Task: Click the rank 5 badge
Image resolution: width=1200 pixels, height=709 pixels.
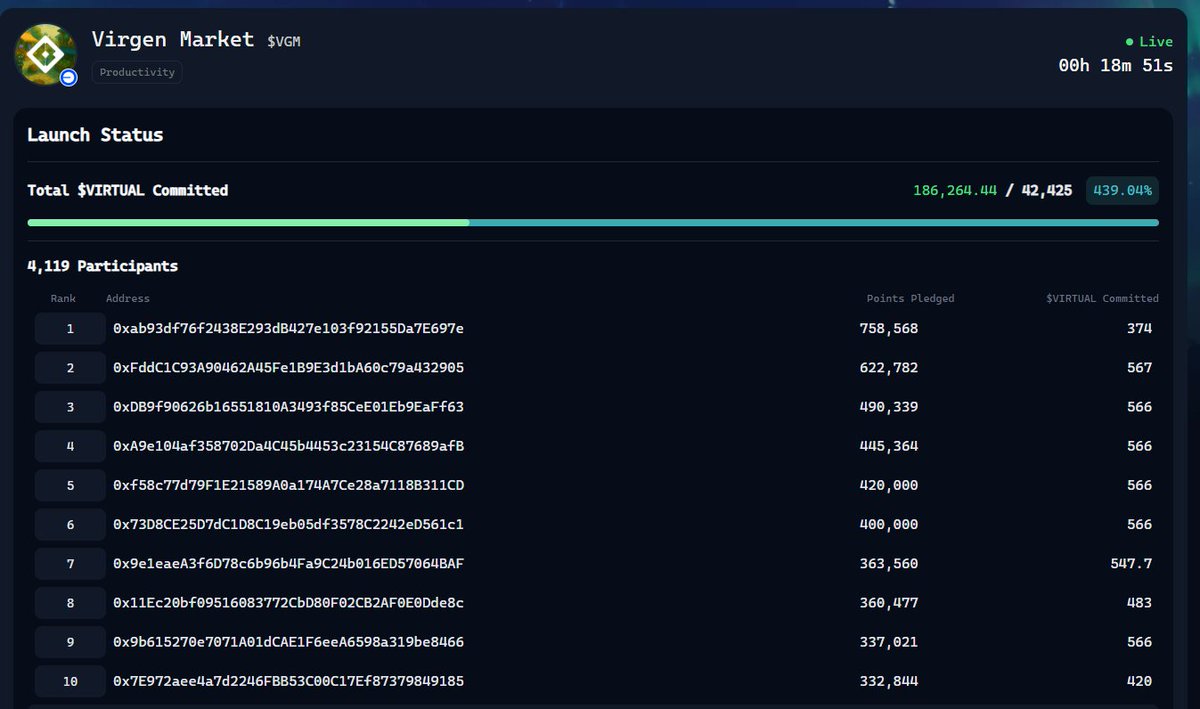Action: point(69,485)
